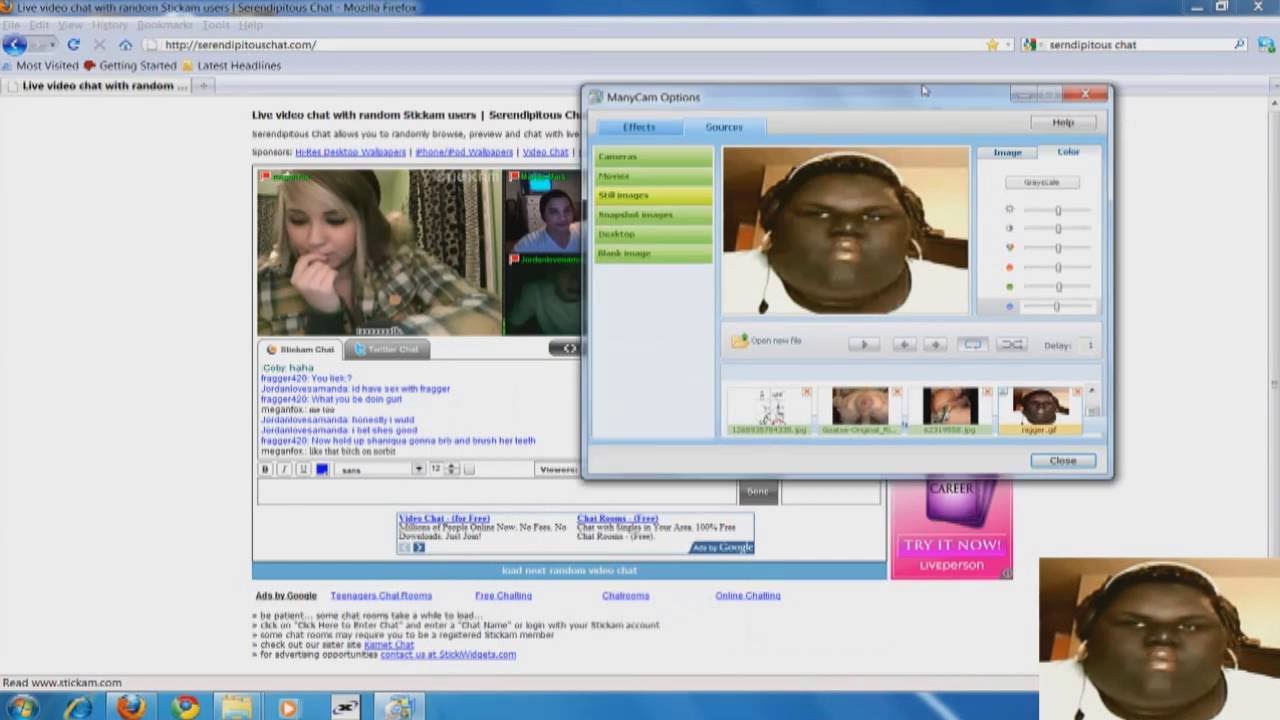Click the chat text color swatch
This screenshot has width=1280, height=720.
pos(322,469)
